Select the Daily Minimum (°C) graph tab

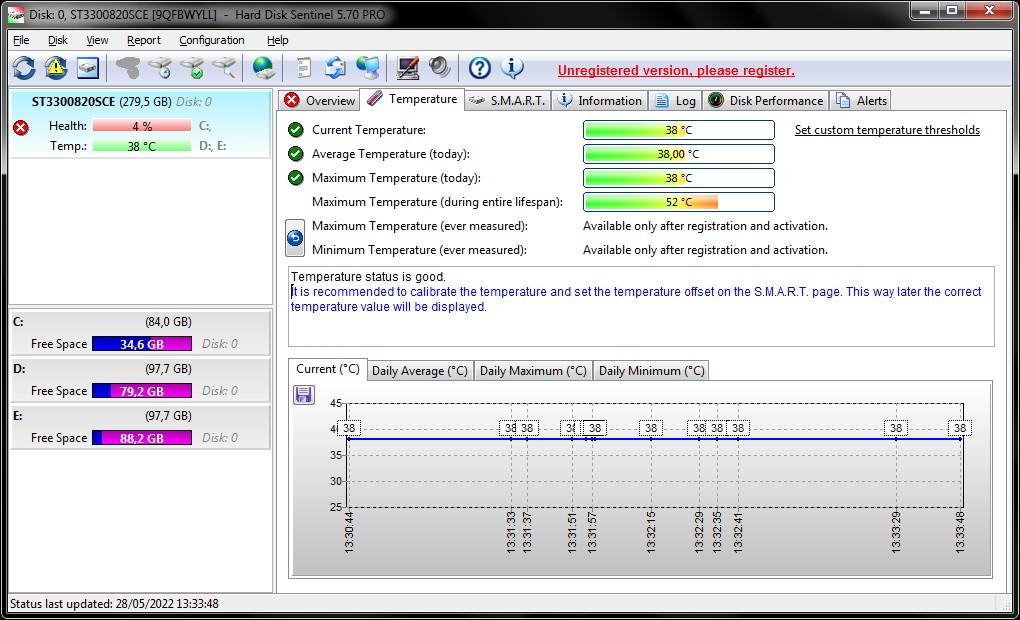point(651,370)
